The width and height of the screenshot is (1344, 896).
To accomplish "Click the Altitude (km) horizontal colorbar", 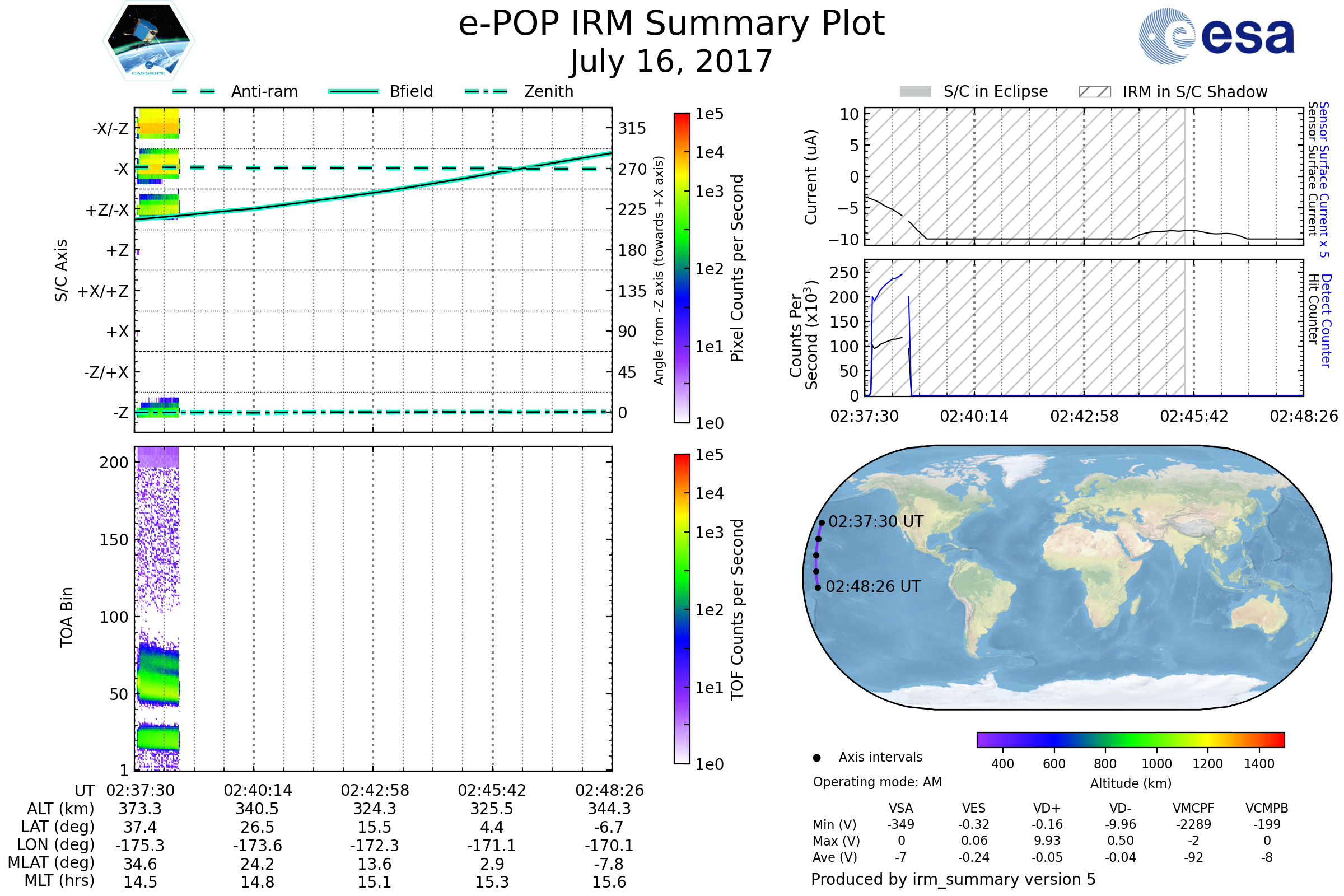I will (x=1131, y=740).
